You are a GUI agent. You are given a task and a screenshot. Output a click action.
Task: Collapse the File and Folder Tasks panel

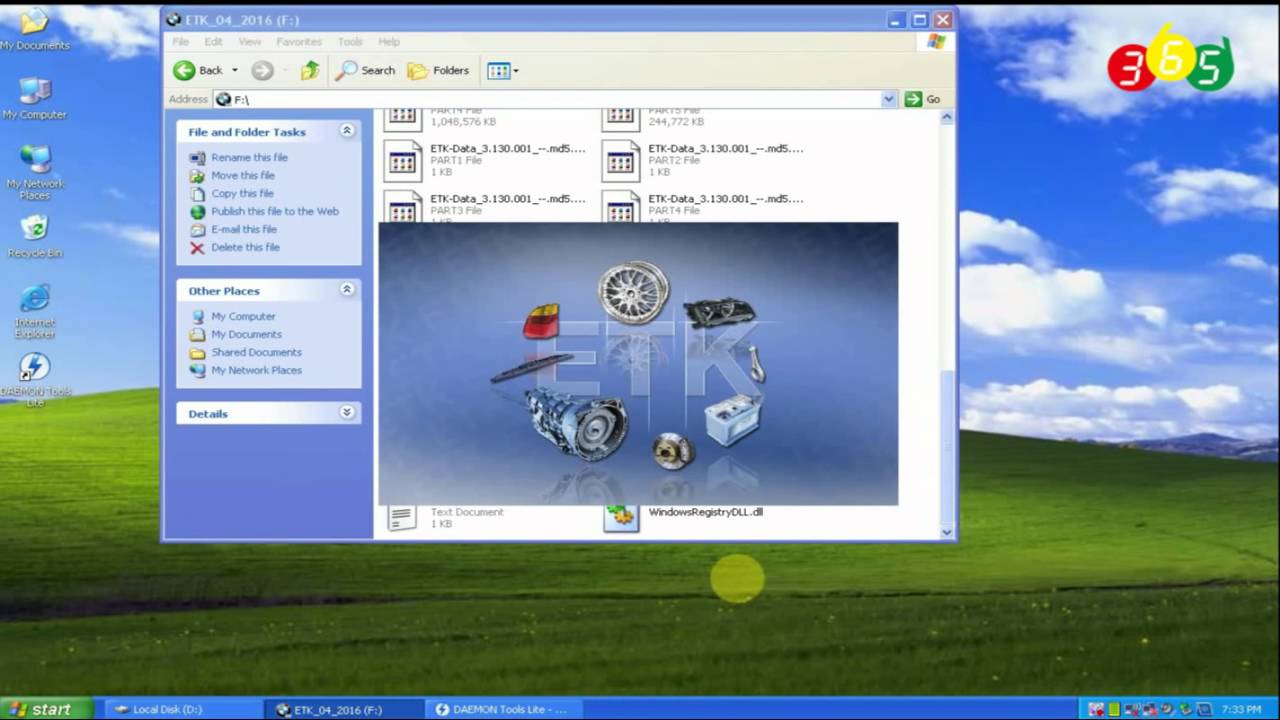347,131
